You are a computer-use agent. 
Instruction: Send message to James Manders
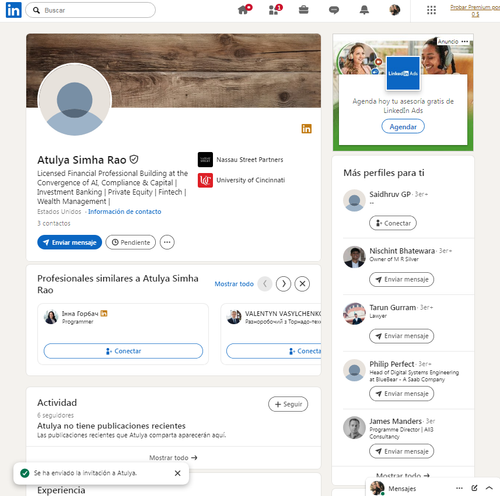coord(401,451)
